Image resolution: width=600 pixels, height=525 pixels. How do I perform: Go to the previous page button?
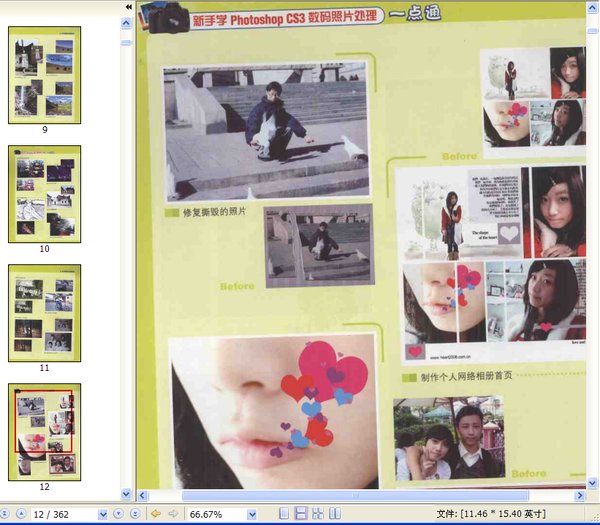(21, 514)
